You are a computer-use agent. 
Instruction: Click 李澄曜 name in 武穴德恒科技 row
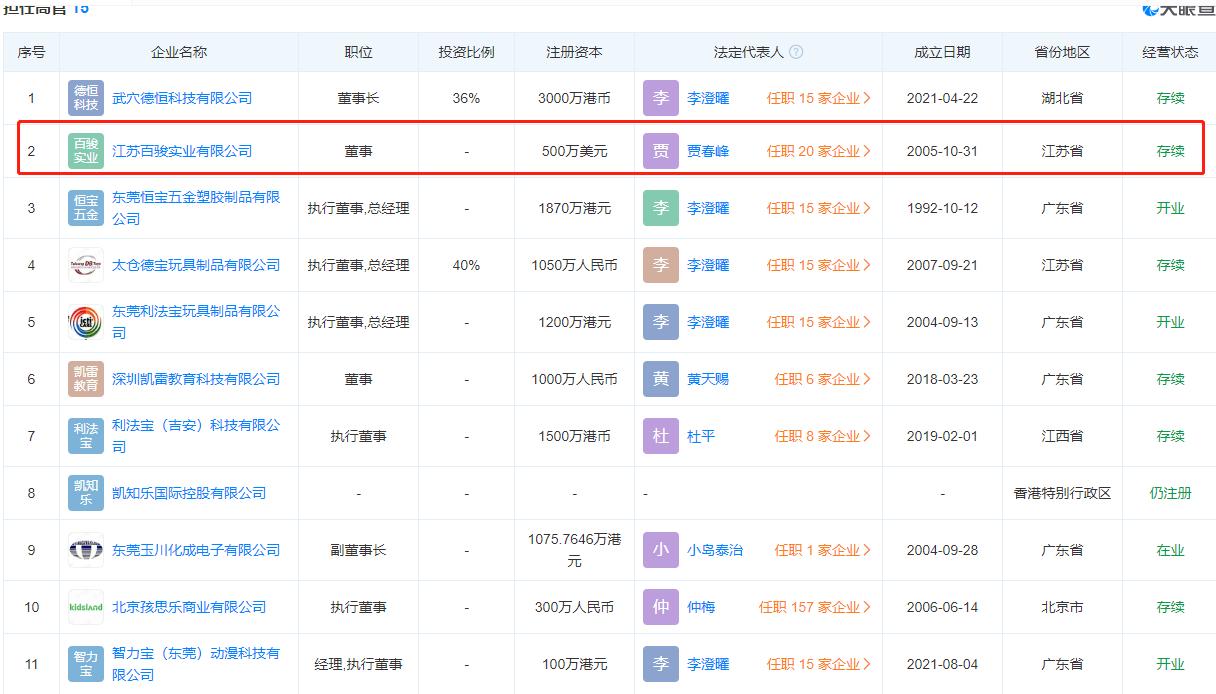click(x=708, y=98)
